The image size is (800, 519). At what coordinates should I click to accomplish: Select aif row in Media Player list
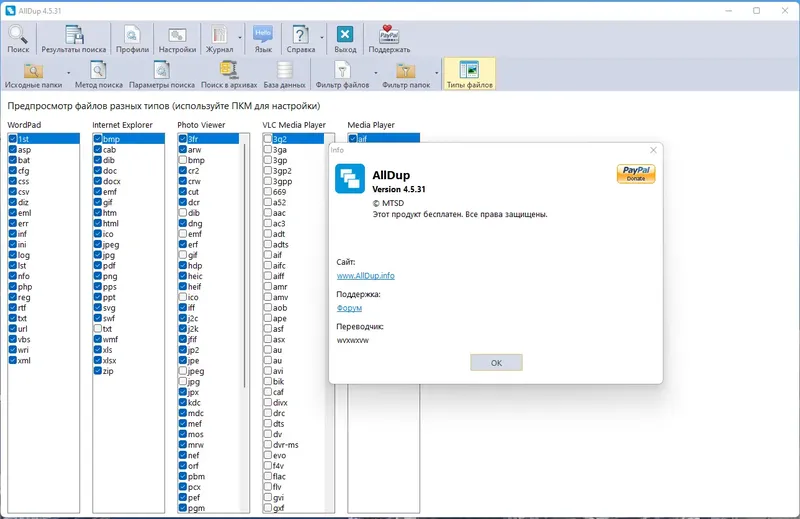click(x=384, y=138)
